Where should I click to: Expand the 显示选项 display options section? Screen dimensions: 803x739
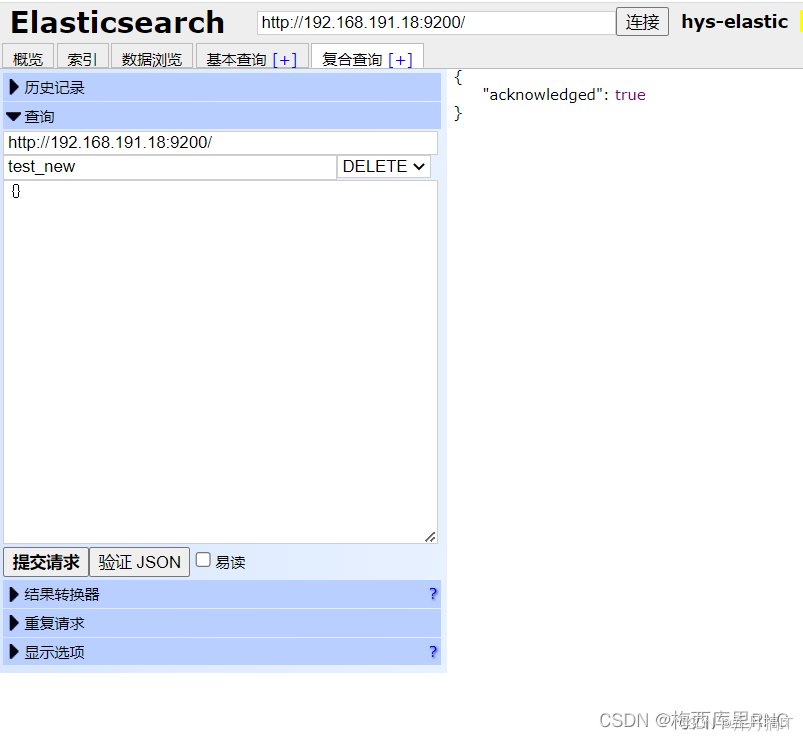(222, 652)
